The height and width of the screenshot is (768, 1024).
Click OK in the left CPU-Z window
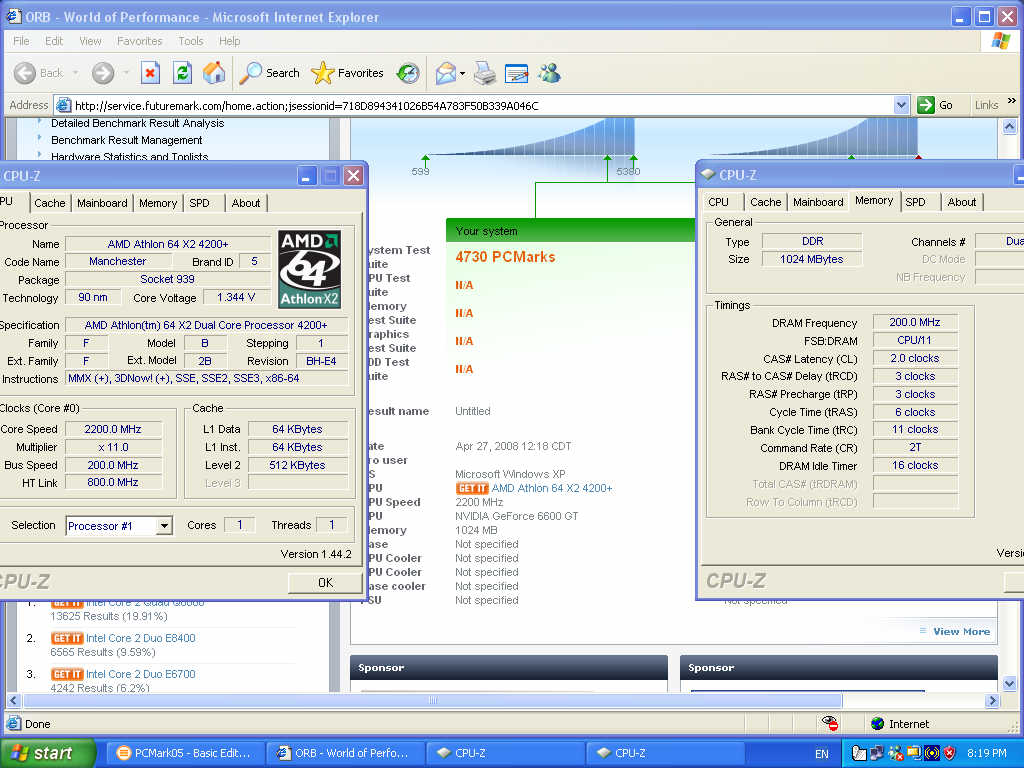[325, 583]
